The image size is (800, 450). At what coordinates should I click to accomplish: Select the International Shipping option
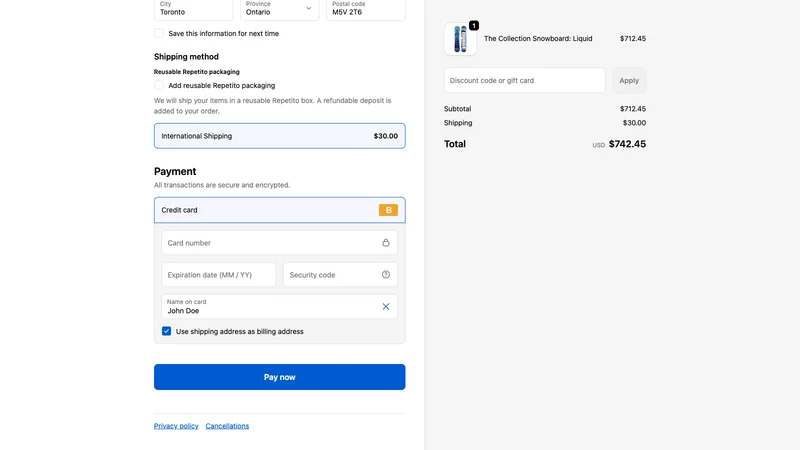280,136
